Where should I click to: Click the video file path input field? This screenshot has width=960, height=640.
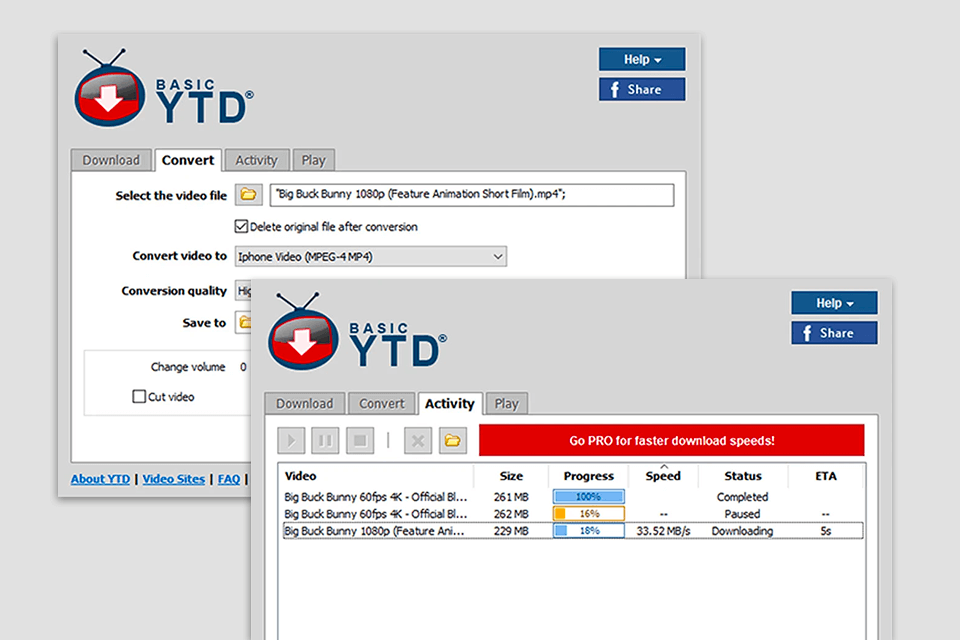[472, 195]
